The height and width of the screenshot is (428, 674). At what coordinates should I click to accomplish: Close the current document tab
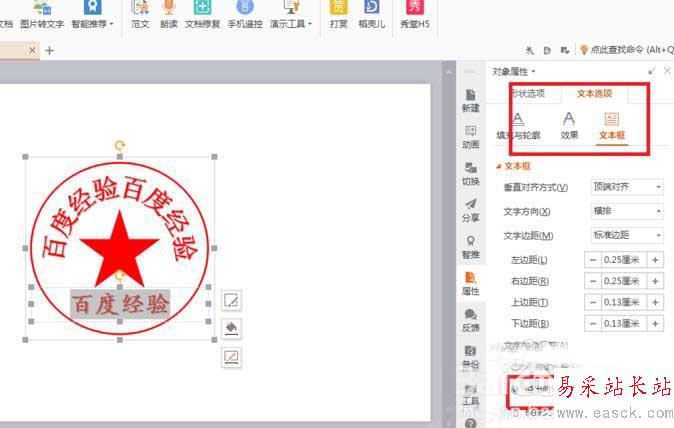tap(32, 50)
